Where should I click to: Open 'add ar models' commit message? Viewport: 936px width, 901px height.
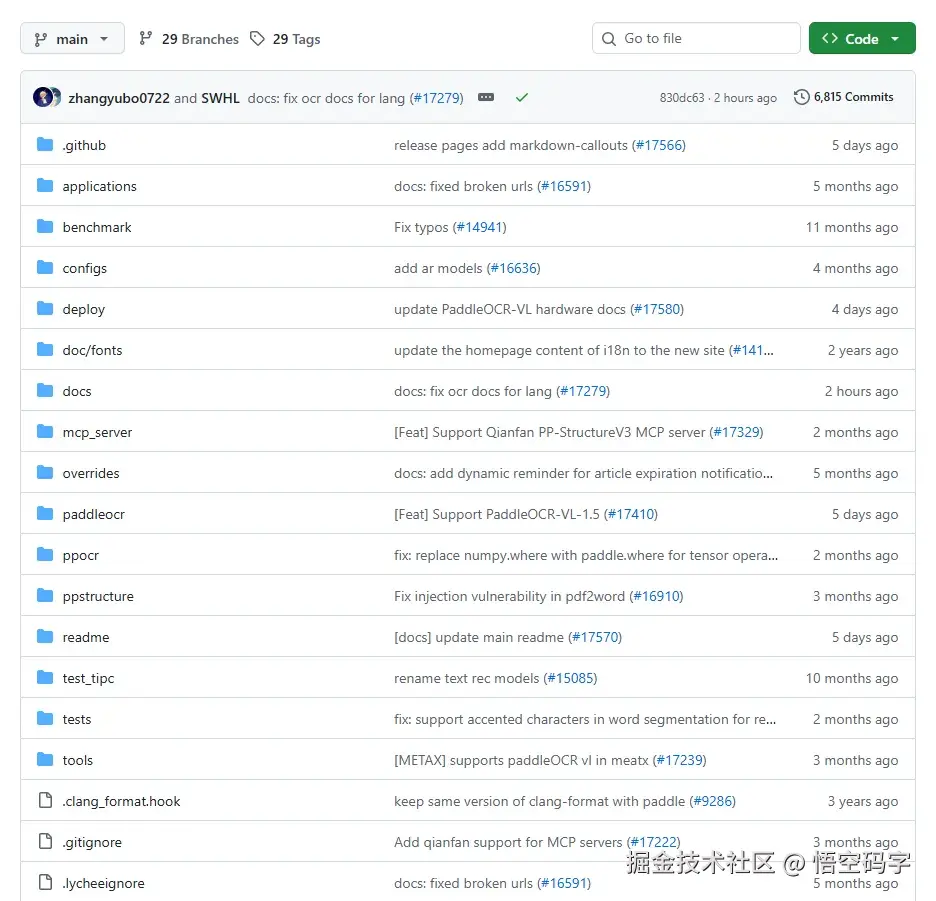point(438,269)
